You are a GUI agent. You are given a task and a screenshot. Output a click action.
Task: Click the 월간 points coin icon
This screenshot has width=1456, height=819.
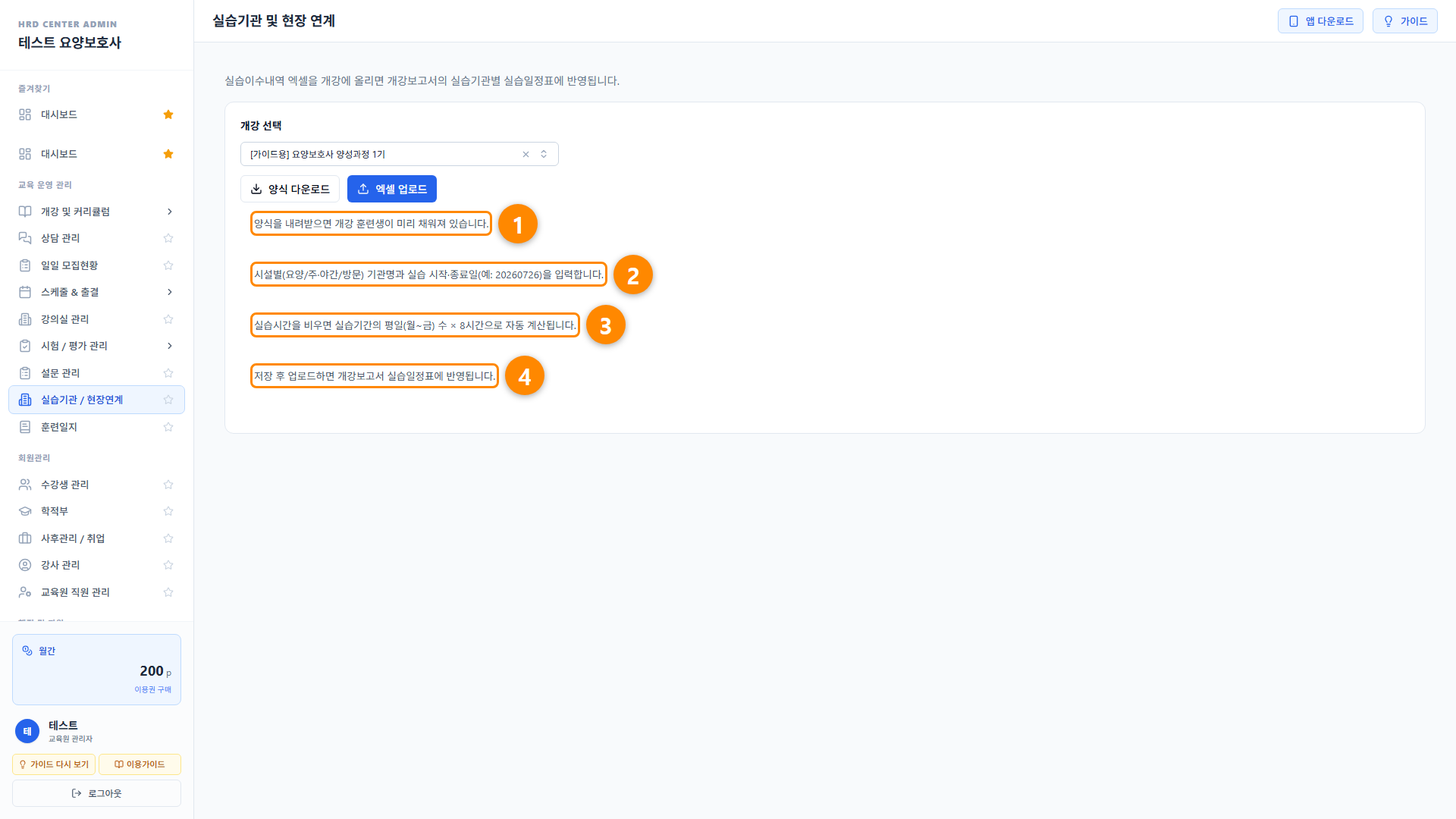click(27, 651)
